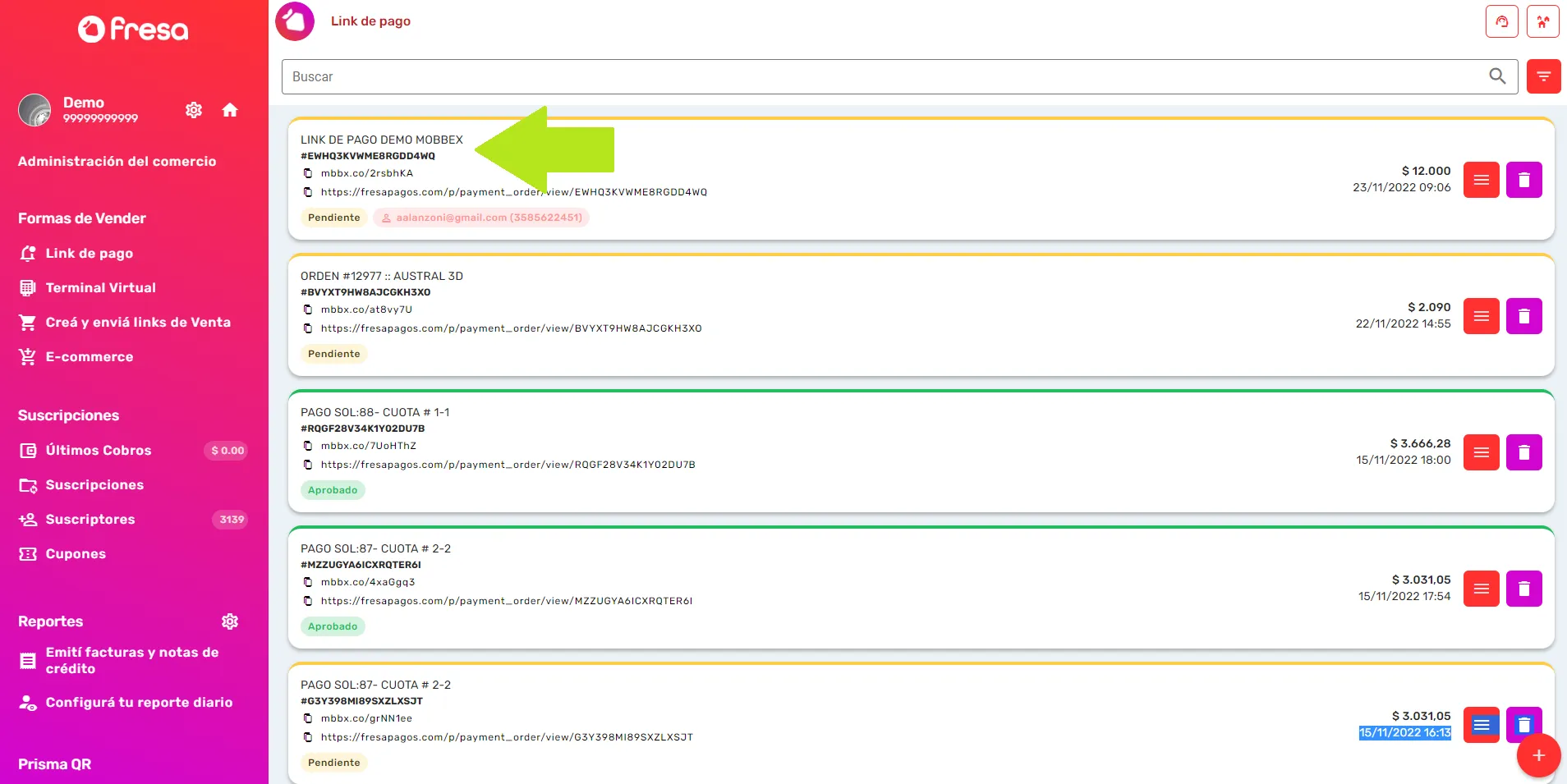Copy the short link mbbx.co/4xaGgq3
The width and height of the screenshot is (1567, 784).
(x=308, y=582)
